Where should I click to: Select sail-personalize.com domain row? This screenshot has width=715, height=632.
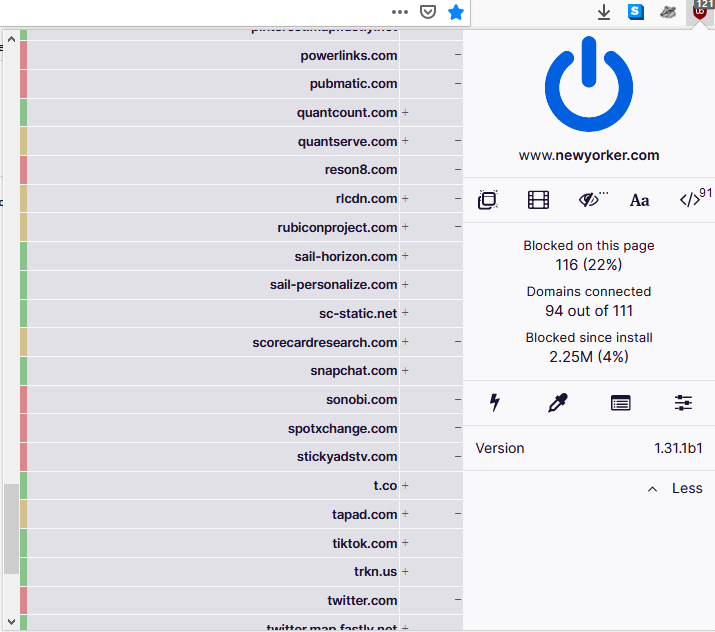(x=241, y=285)
